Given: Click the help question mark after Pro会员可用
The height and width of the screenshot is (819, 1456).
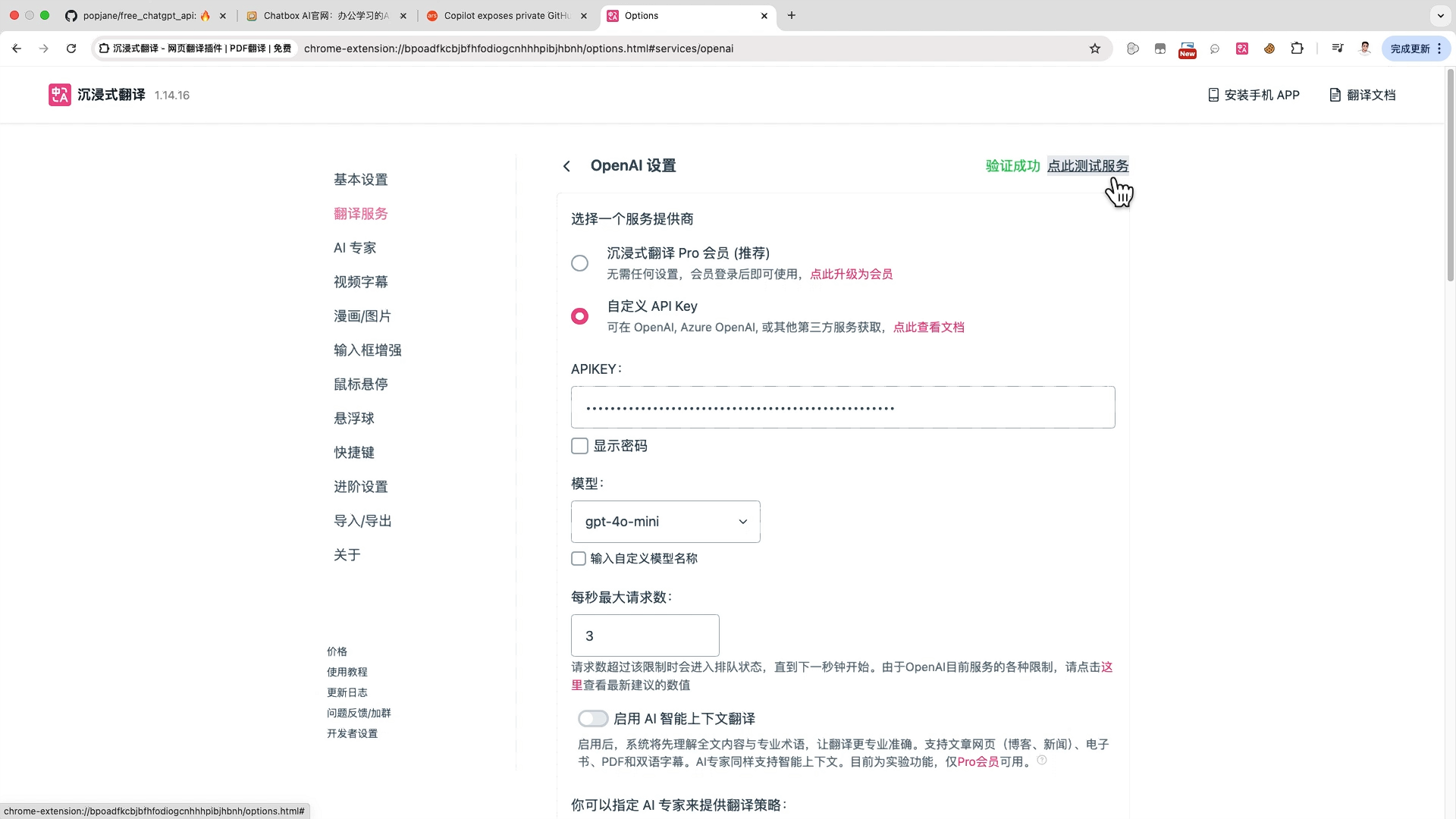Looking at the screenshot, I should [x=1042, y=760].
